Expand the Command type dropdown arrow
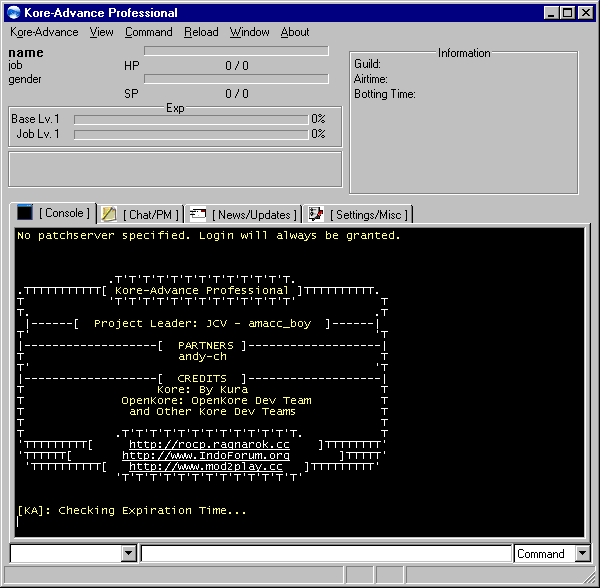This screenshot has height=588, width=600. click(x=583, y=553)
